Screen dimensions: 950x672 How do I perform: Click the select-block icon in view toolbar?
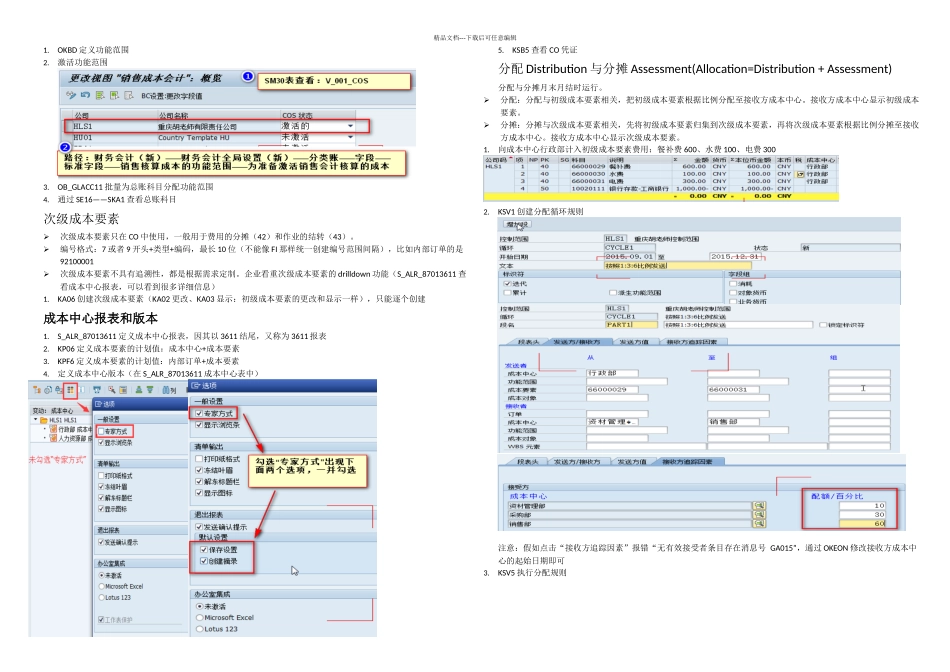[x=114, y=95]
